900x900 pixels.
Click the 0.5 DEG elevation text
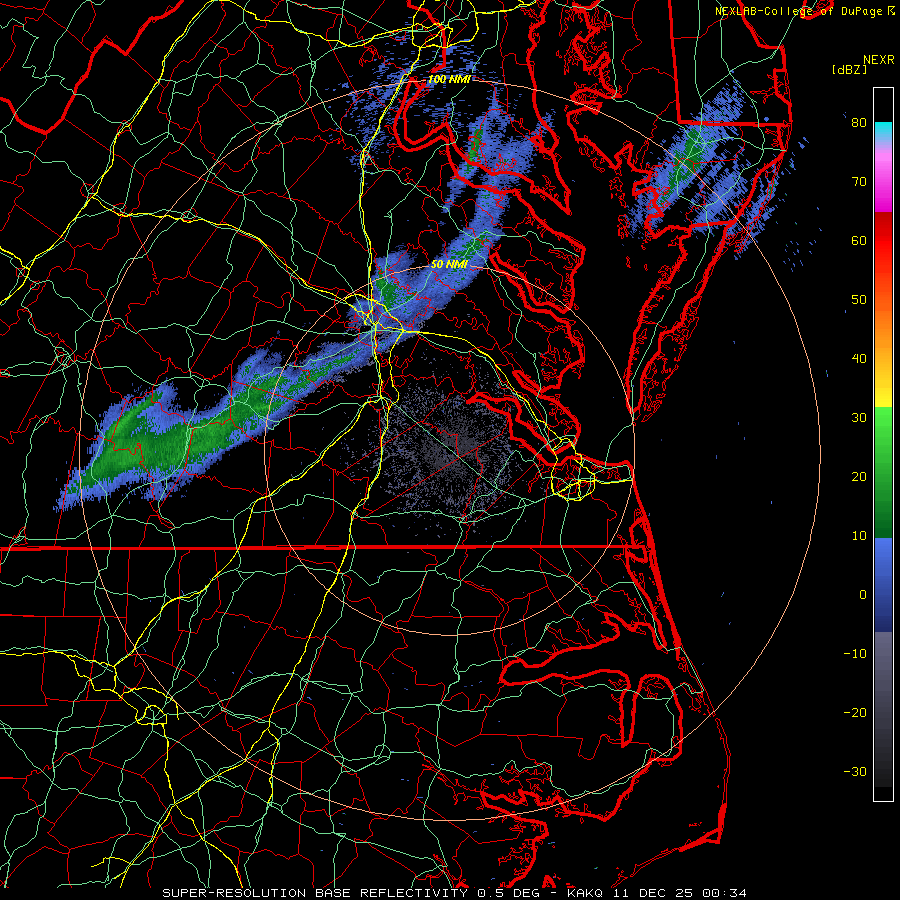point(509,893)
